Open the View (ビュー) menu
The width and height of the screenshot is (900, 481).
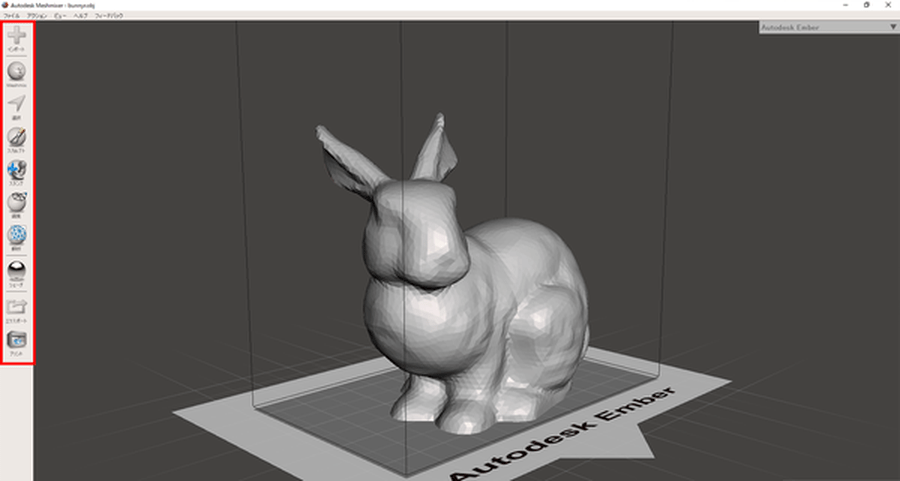click(x=60, y=16)
